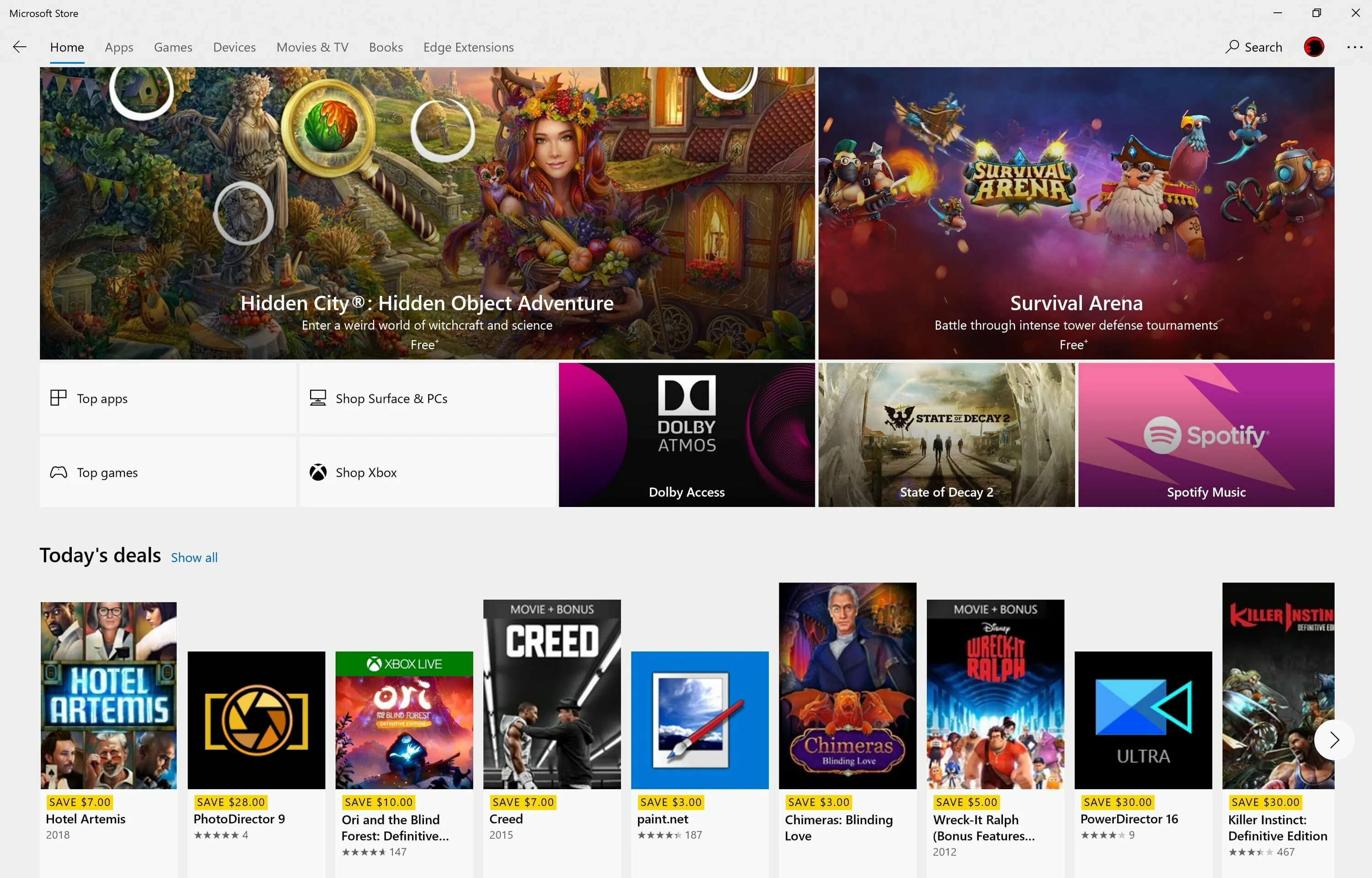Open the Dolby Access tile
Image resolution: width=1372 pixels, height=878 pixels.
click(686, 435)
